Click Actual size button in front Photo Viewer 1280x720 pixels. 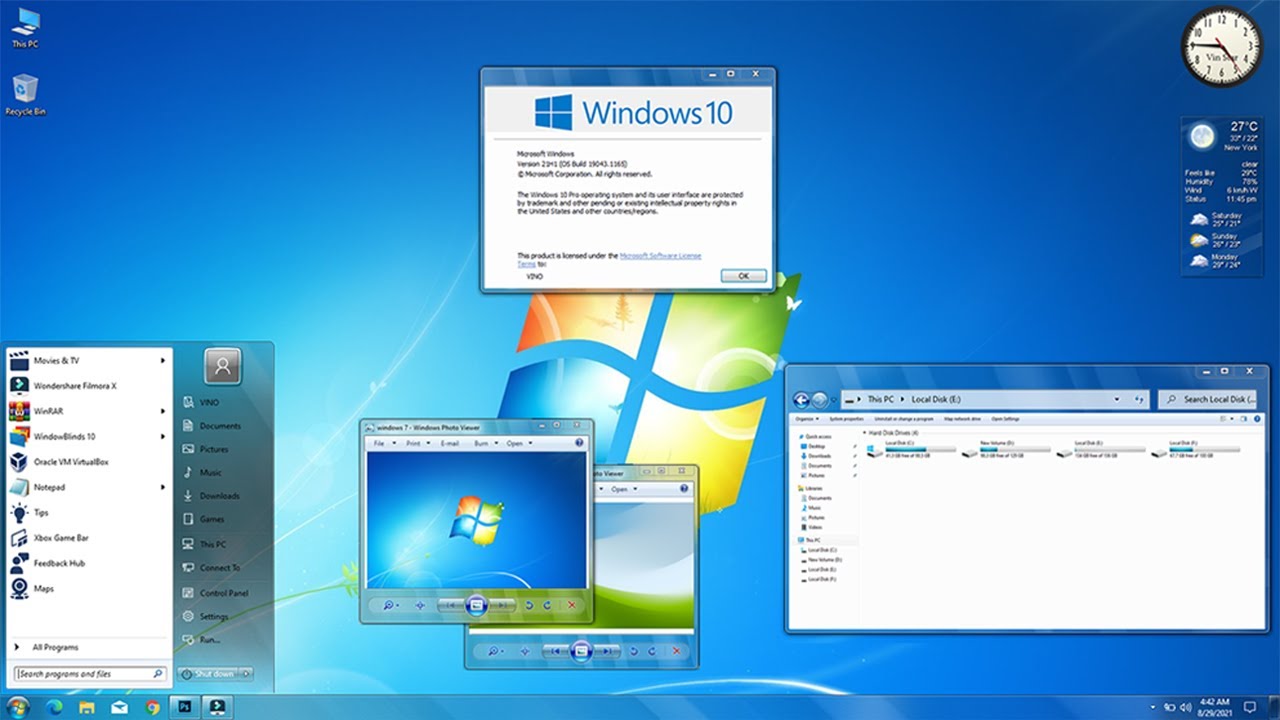tap(420, 605)
